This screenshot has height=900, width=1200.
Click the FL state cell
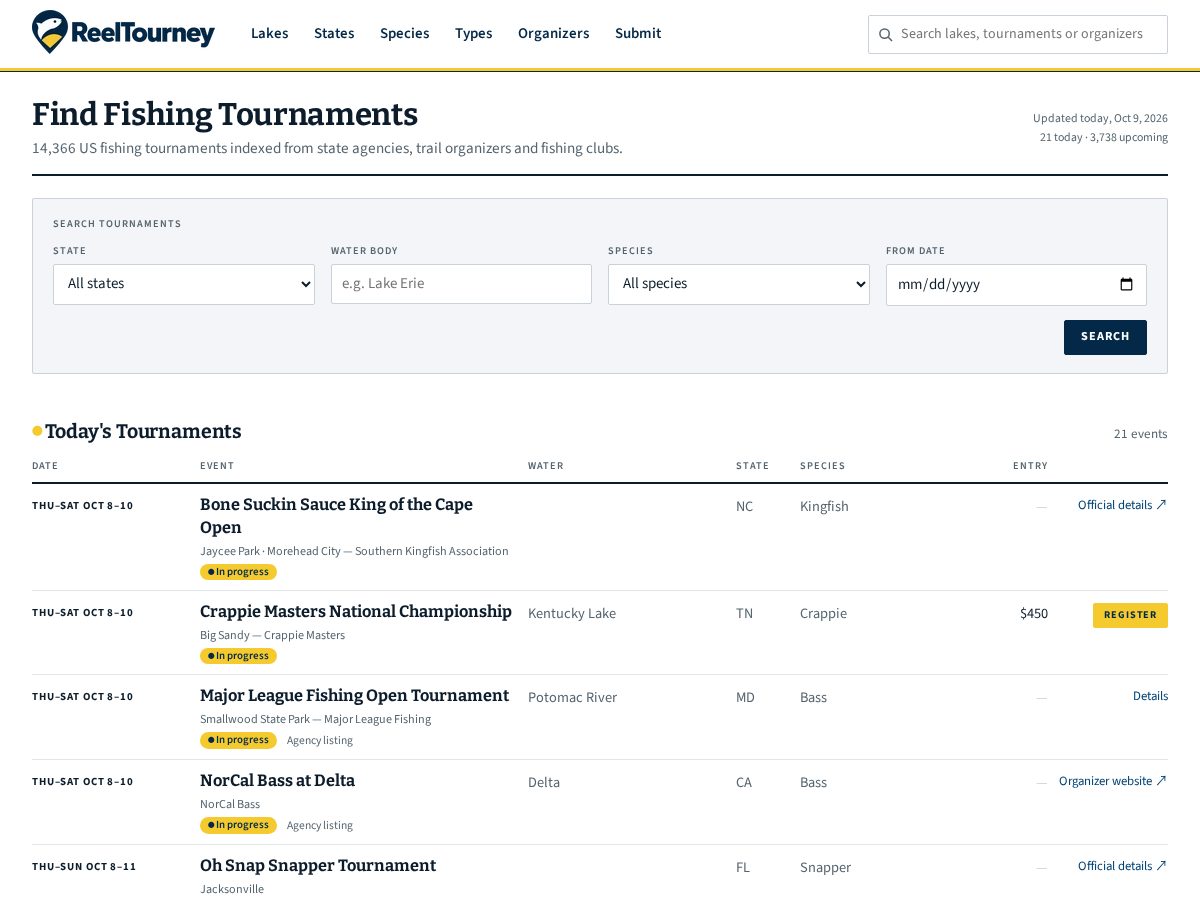pyautogui.click(x=743, y=867)
